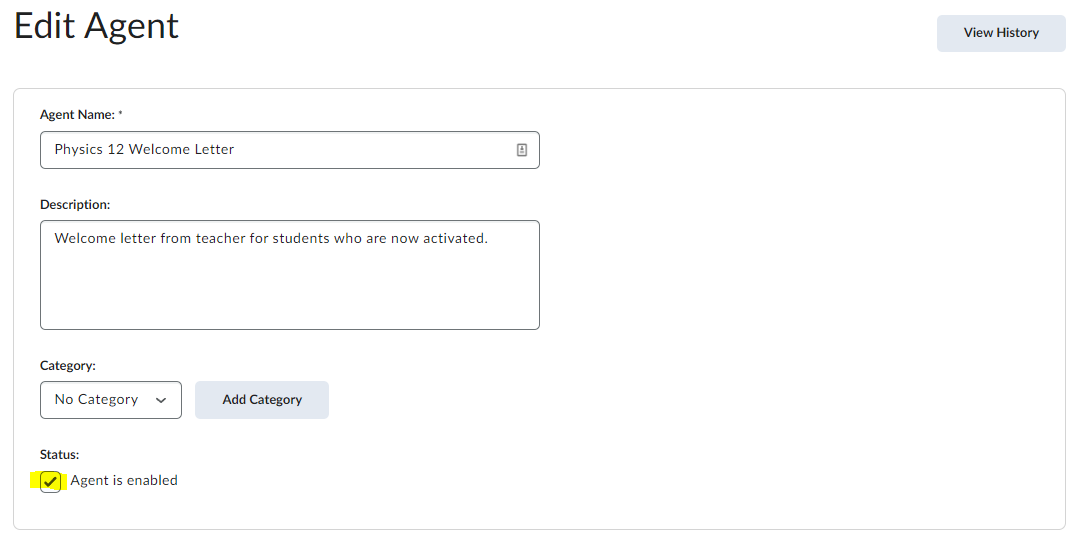Screen dimensions: 1078x540
Task: Click the Status label
Action: [x=59, y=454]
